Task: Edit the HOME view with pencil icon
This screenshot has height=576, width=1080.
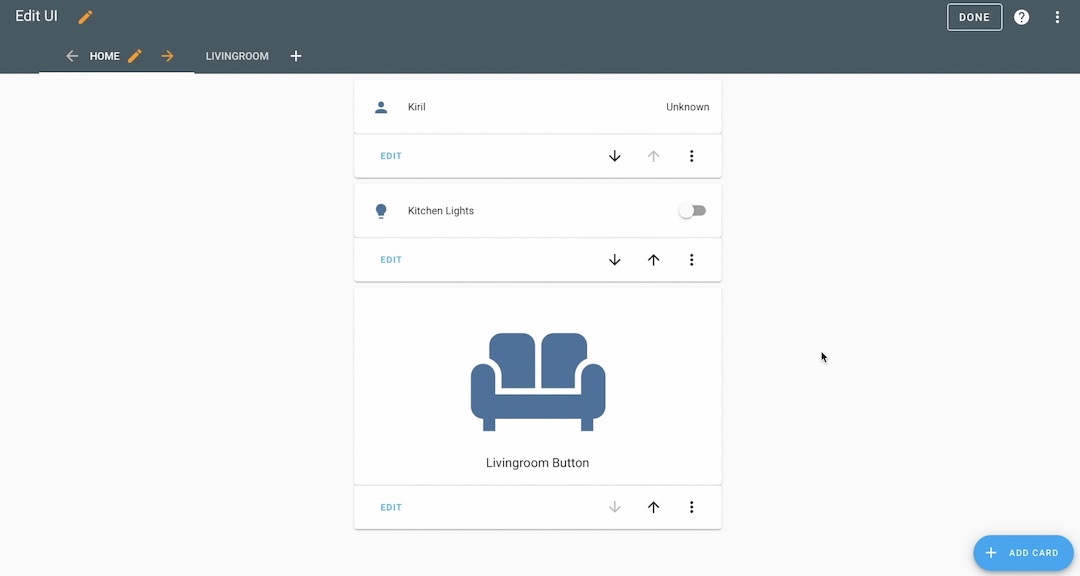Action: coord(135,56)
